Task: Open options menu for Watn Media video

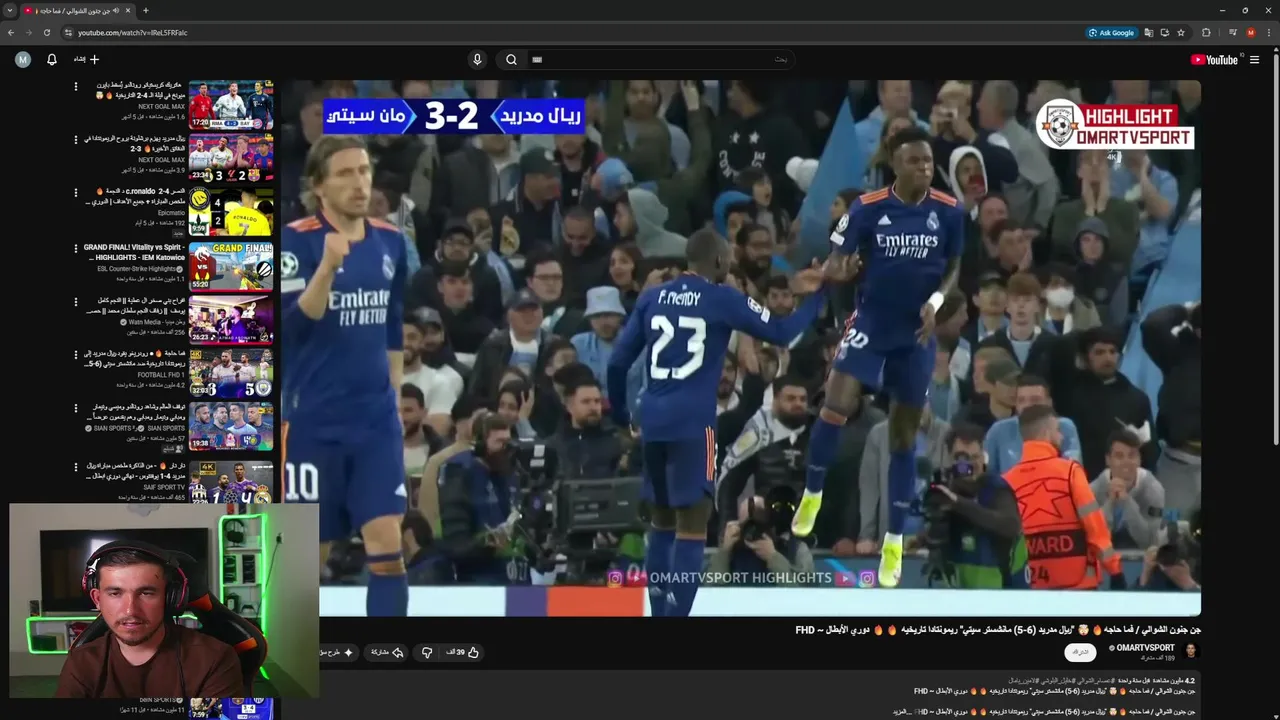Action: pos(75,301)
